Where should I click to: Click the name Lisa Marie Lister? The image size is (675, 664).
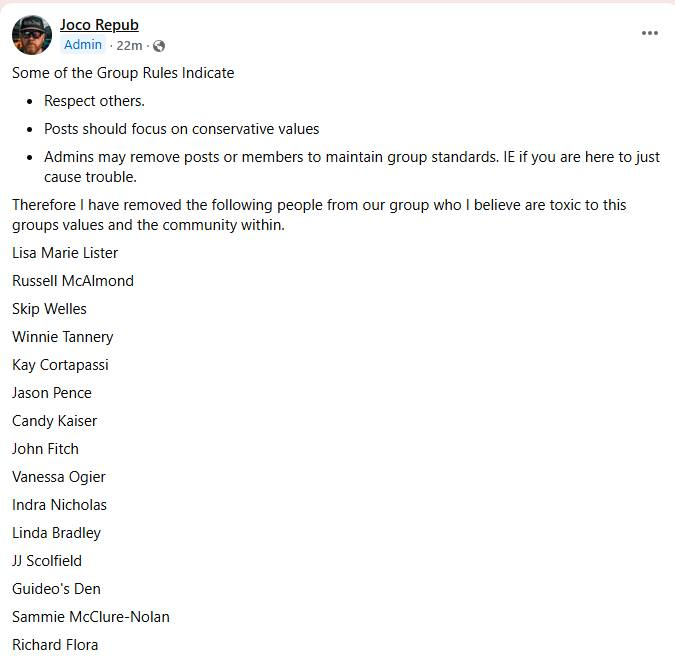pyautogui.click(x=65, y=253)
